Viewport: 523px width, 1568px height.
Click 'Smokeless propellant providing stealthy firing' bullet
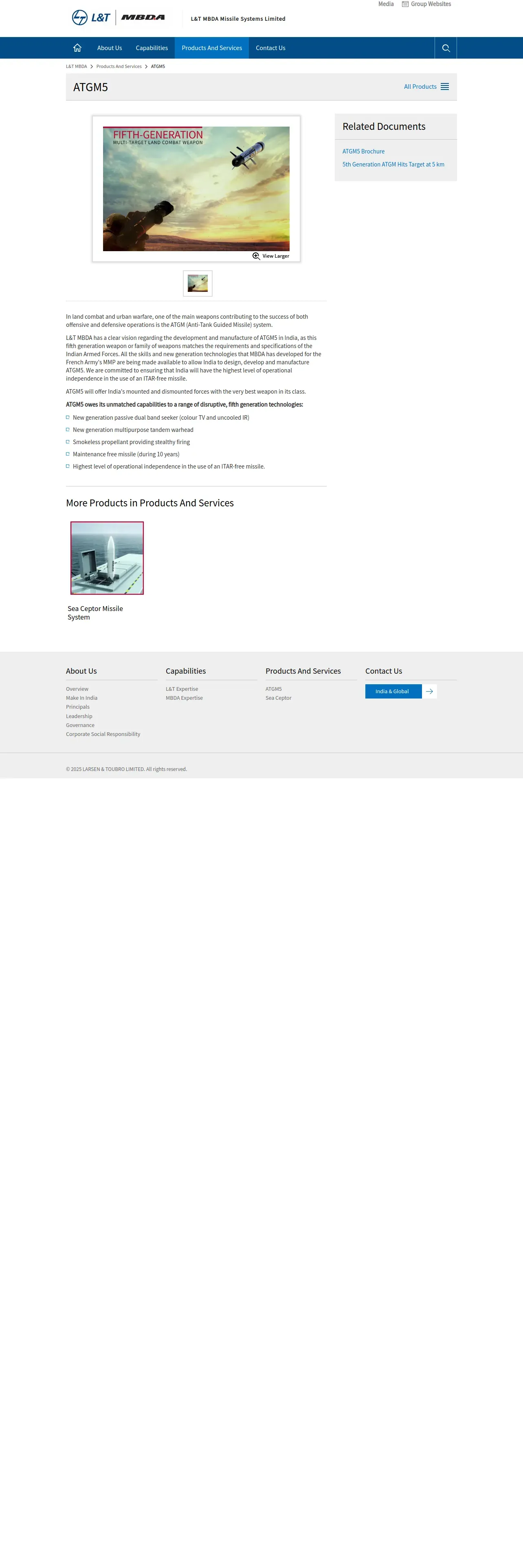coord(132,442)
